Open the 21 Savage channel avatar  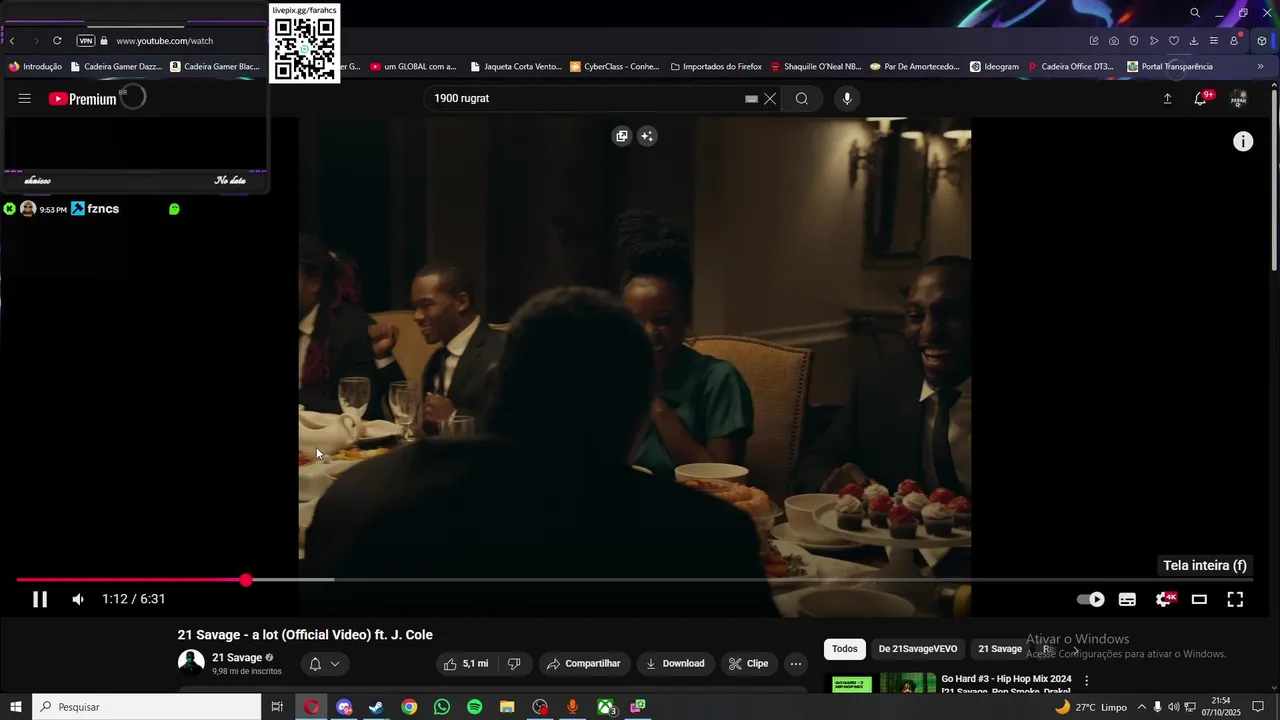coord(191,662)
